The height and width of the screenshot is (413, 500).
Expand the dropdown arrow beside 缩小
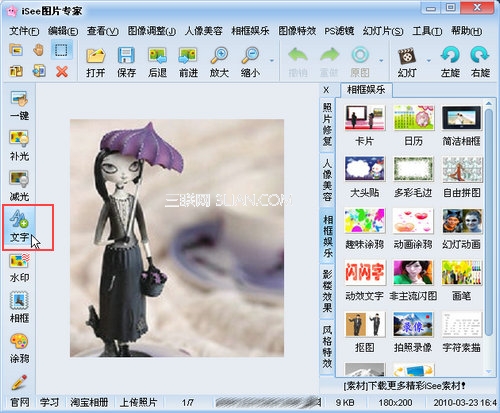[x=272, y=61]
